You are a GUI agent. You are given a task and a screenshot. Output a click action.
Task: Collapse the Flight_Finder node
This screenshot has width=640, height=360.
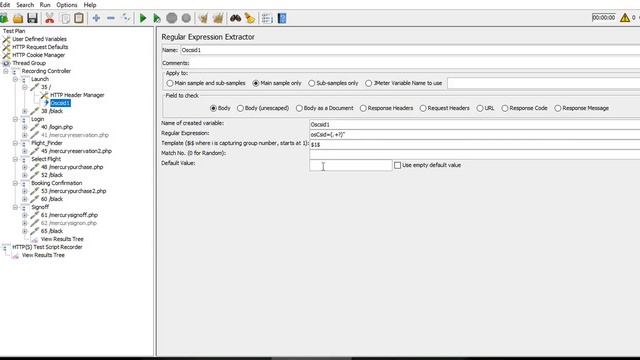point(15,143)
